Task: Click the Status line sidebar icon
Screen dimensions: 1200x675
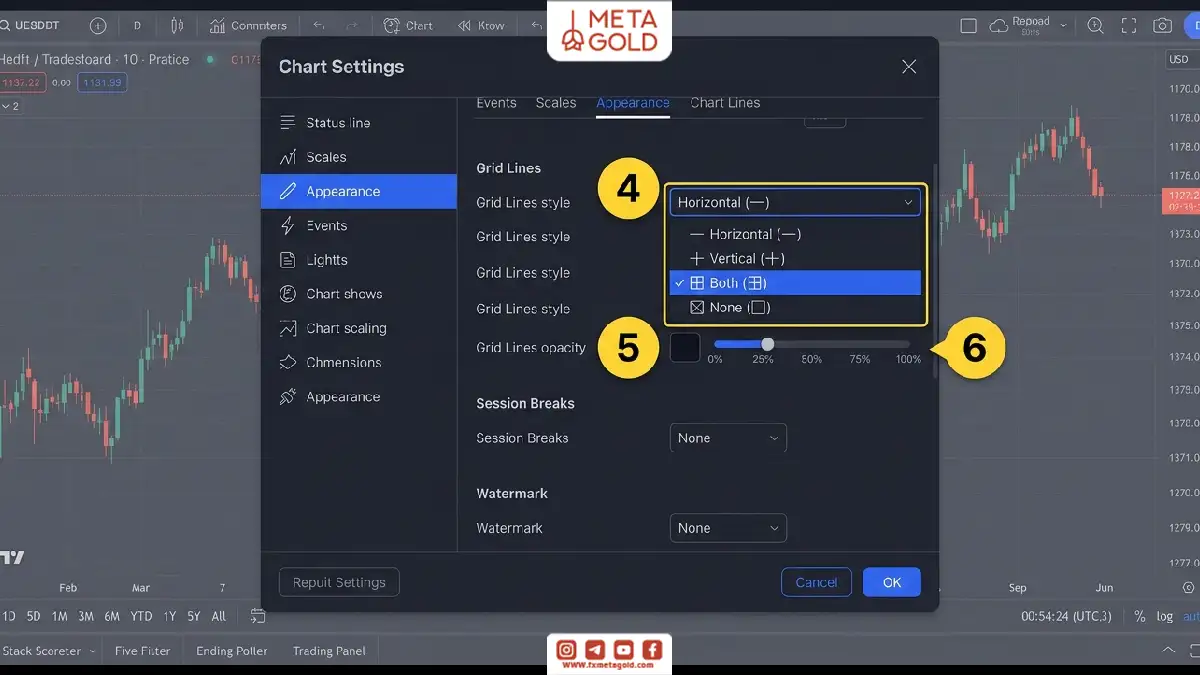Action: click(288, 122)
